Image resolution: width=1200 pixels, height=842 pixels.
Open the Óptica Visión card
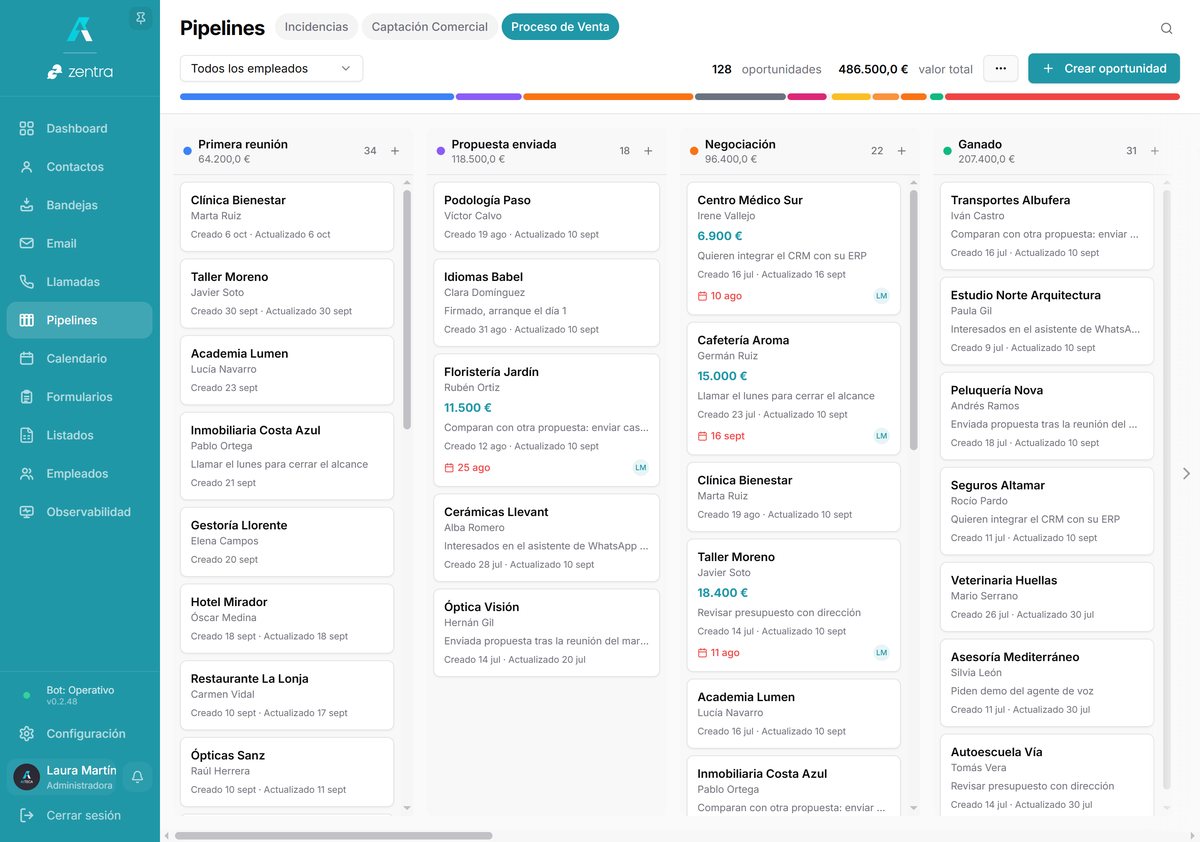[546, 632]
